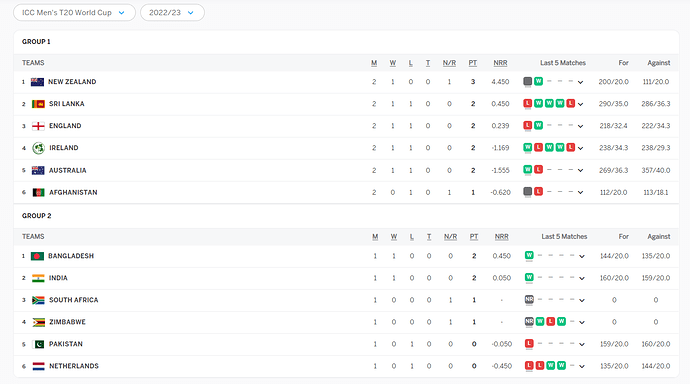Image resolution: width=690 pixels, height=384 pixels.
Task: Click the New Zealand flag icon
Action: 37,82
